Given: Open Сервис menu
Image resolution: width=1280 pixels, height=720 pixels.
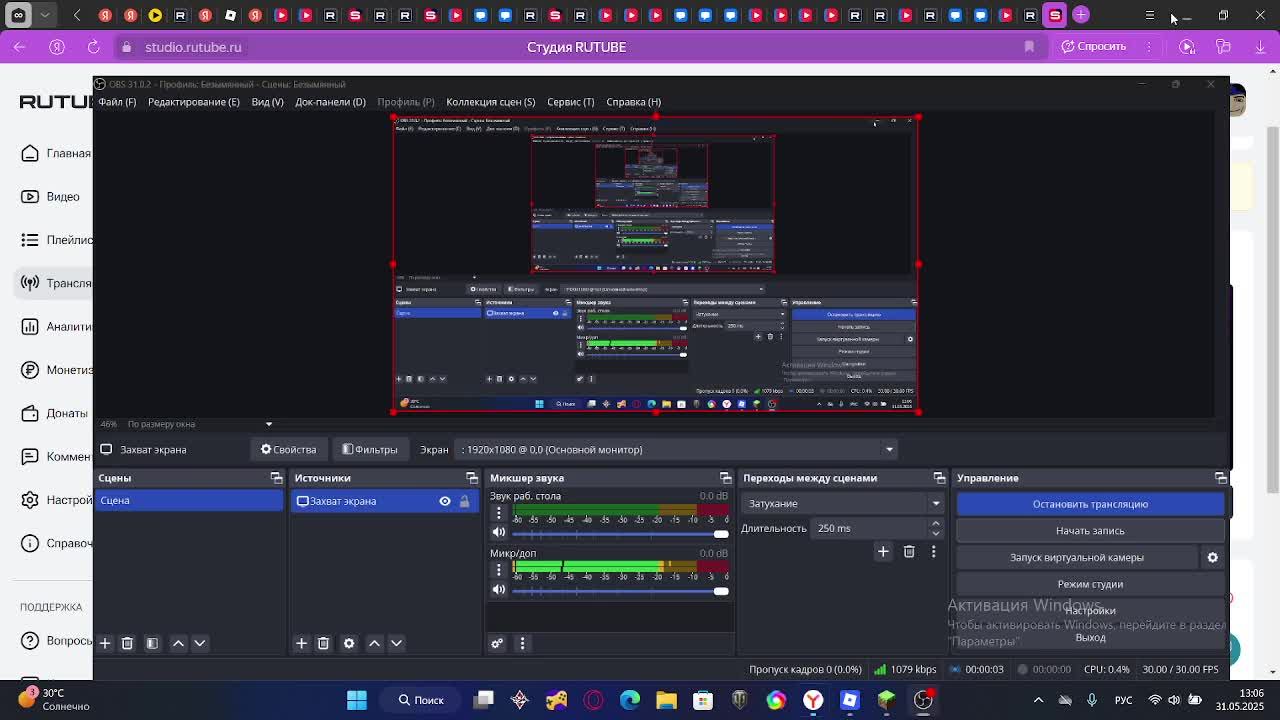Looking at the screenshot, I should 570,102.
